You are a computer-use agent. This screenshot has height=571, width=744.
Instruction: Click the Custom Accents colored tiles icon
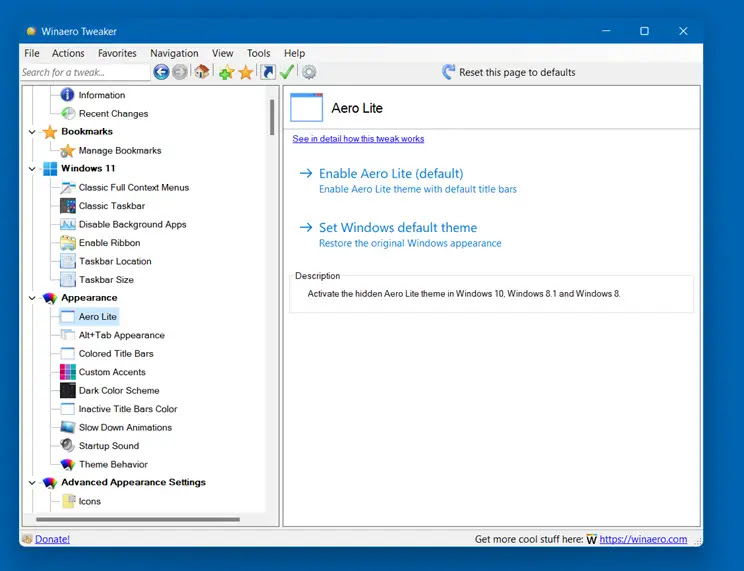tap(68, 372)
